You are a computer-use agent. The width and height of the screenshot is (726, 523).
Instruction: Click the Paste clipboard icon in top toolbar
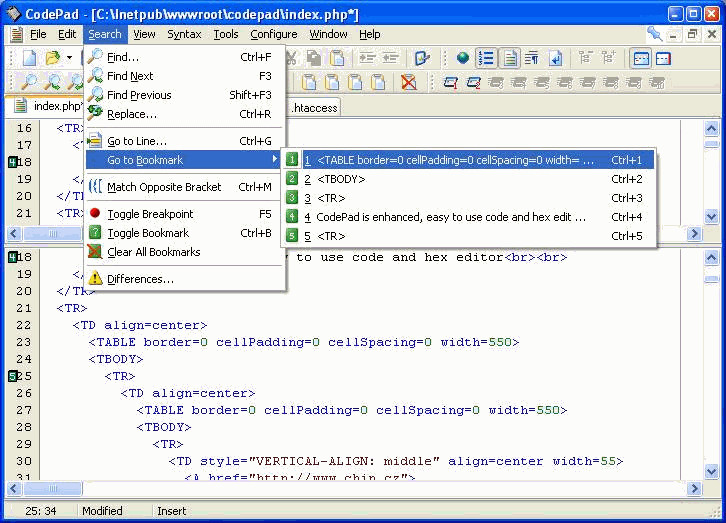click(337, 58)
